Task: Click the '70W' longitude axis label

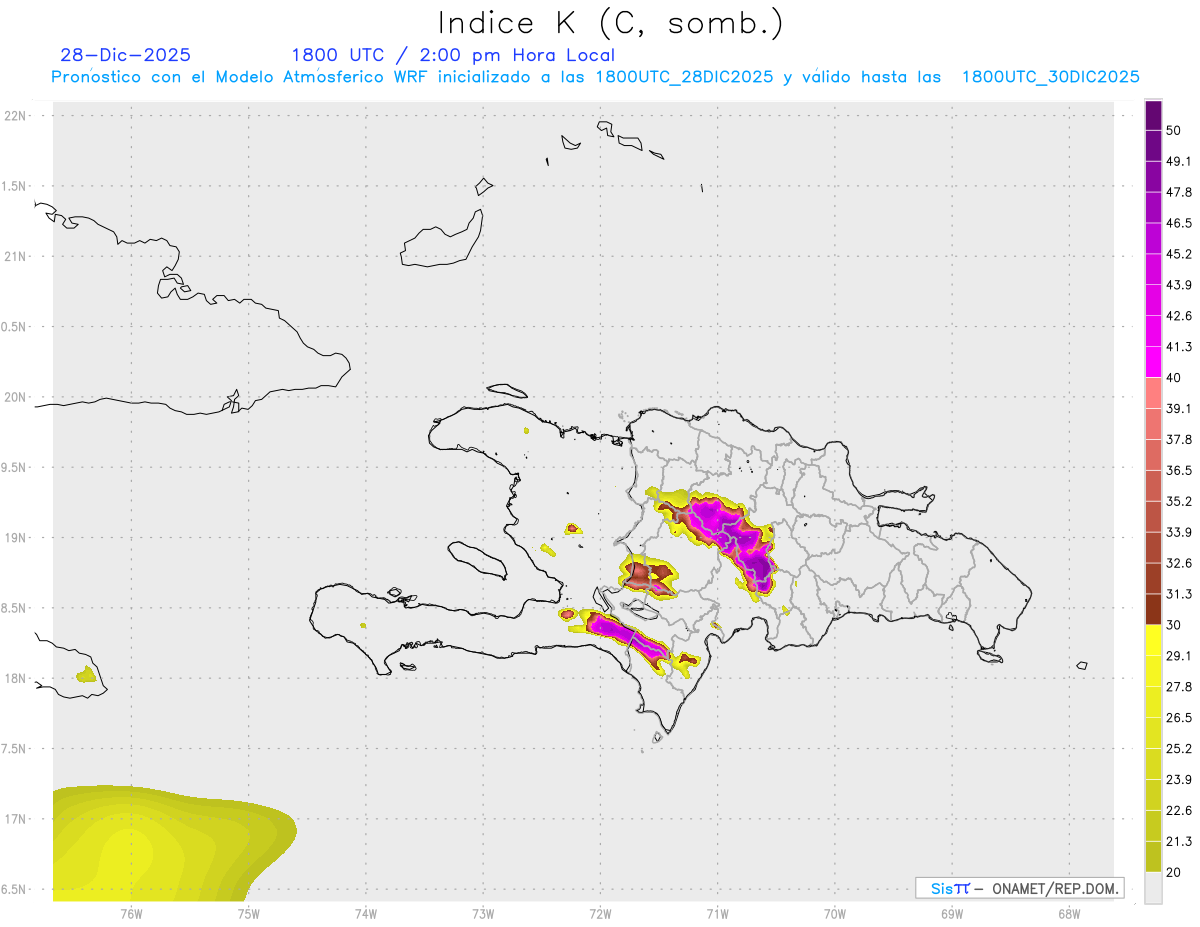Action: tap(835, 913)
